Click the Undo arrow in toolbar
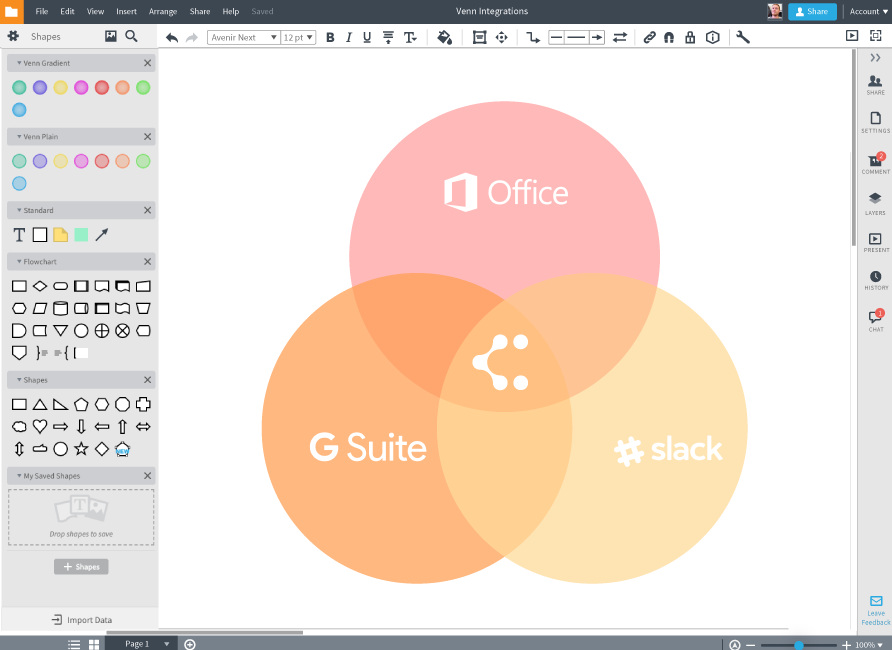The width and height of the screenshot is (892, 650). pyautogui.click(x=172, y=38)
